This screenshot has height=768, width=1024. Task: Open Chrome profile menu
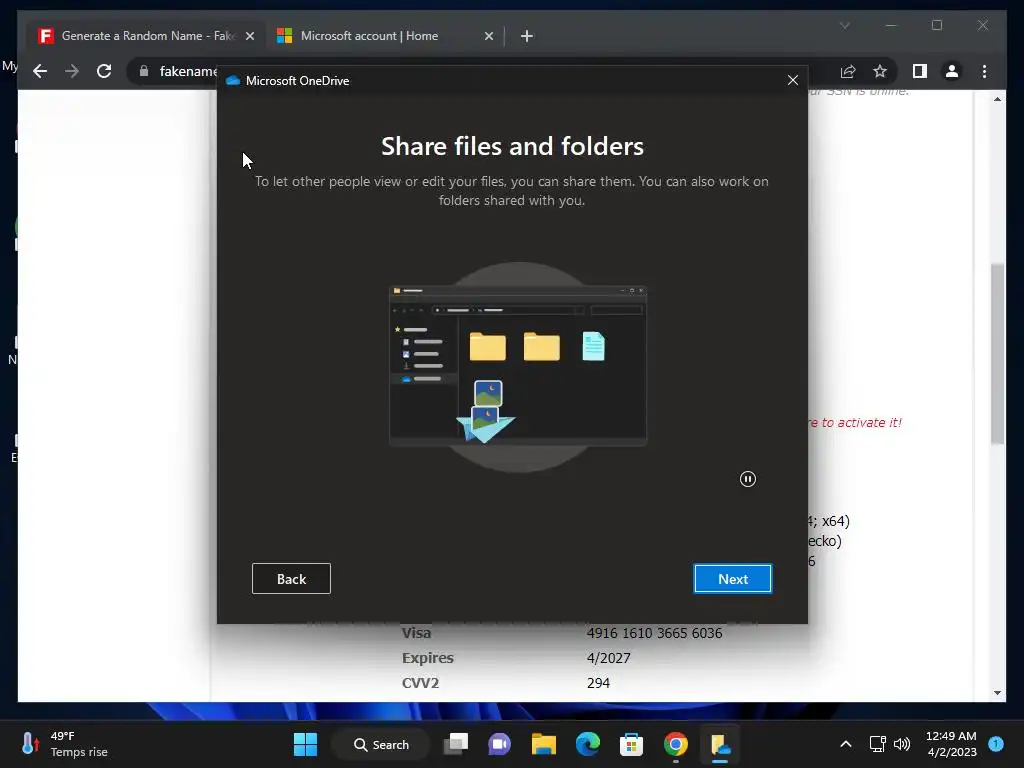pos(952,71)
